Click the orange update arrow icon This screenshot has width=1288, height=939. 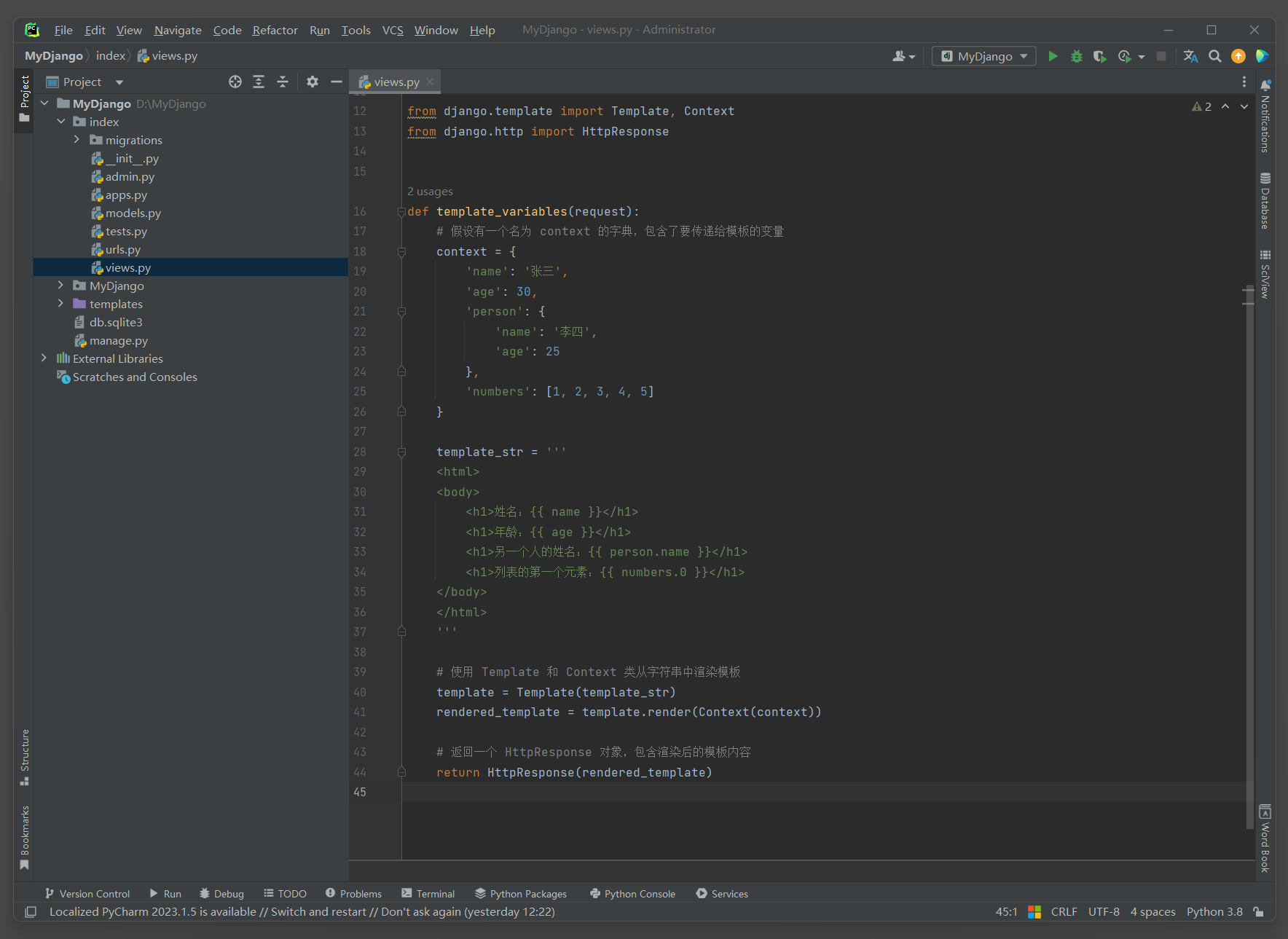click(1238, 56)
